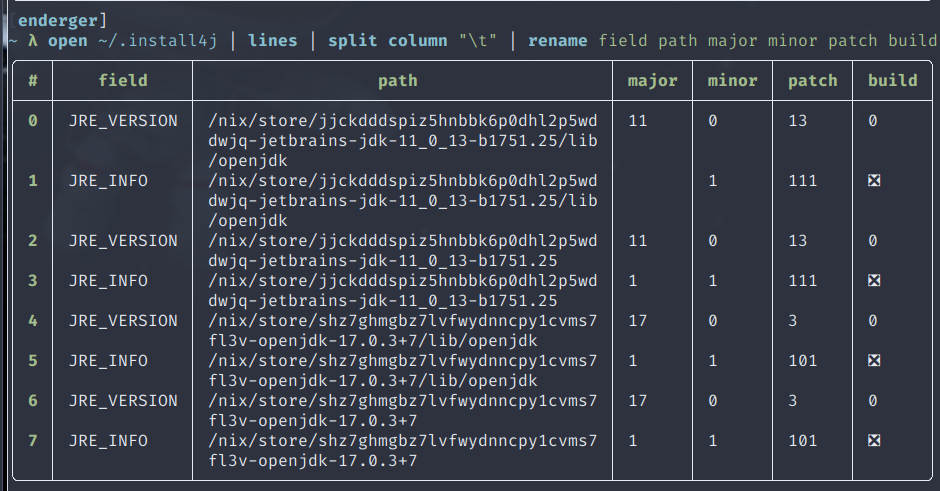Click JRE_INFO in row 1
The width and height of the screenshot is (940, 491).
(108, 180)
